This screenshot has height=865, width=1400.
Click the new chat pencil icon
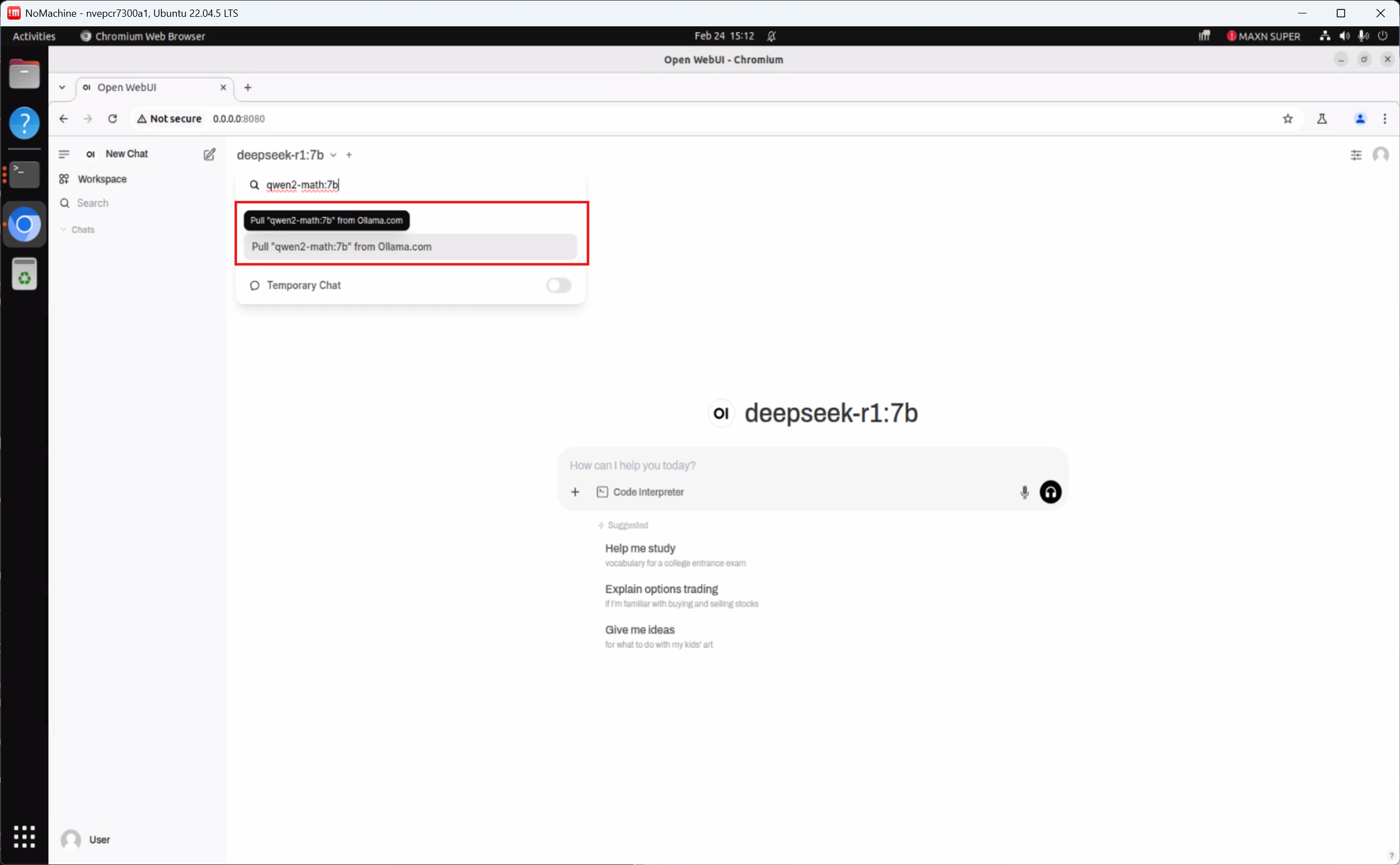tap(209, 155)
